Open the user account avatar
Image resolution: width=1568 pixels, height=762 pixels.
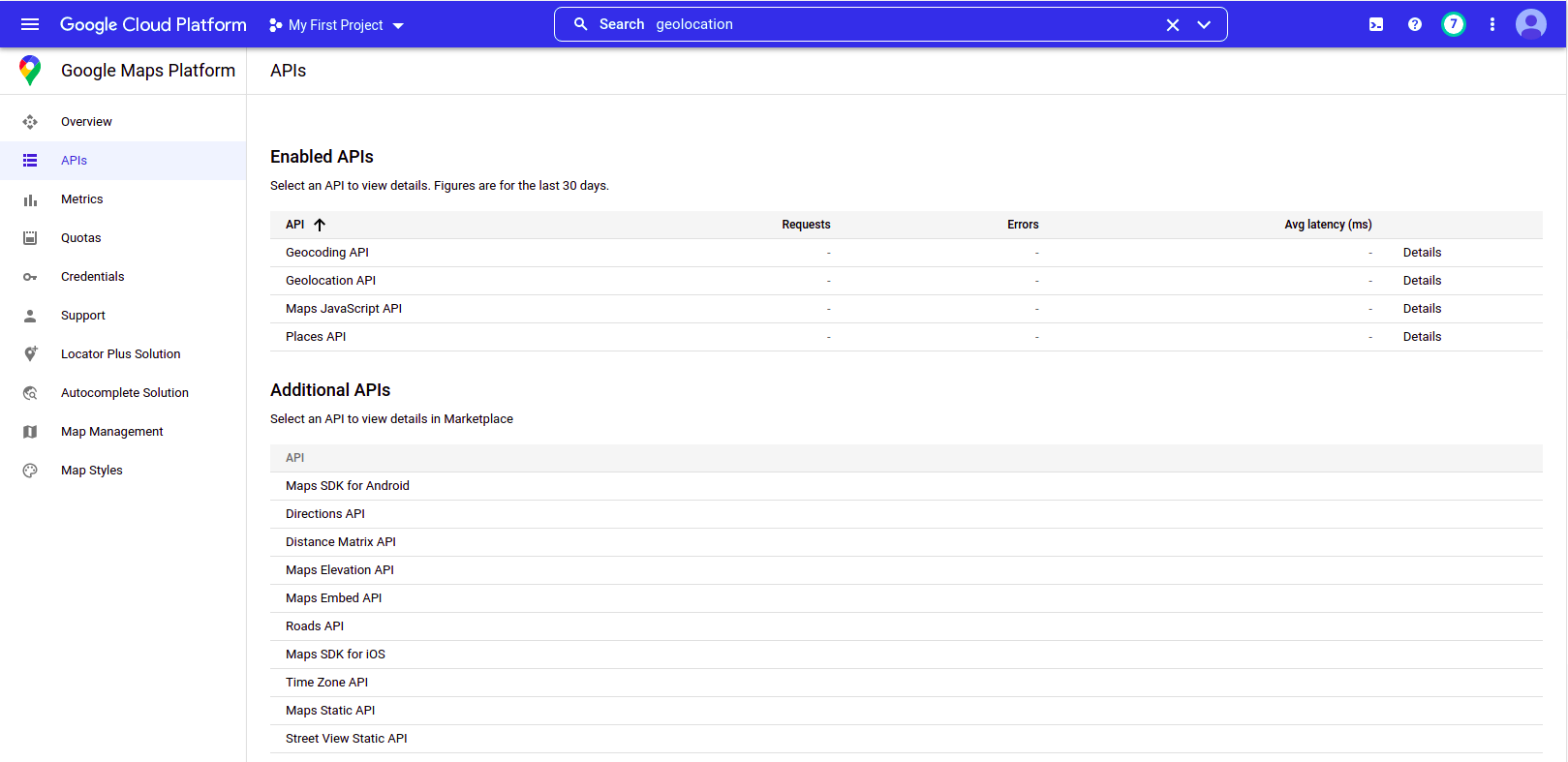[x=1531, y=24]
